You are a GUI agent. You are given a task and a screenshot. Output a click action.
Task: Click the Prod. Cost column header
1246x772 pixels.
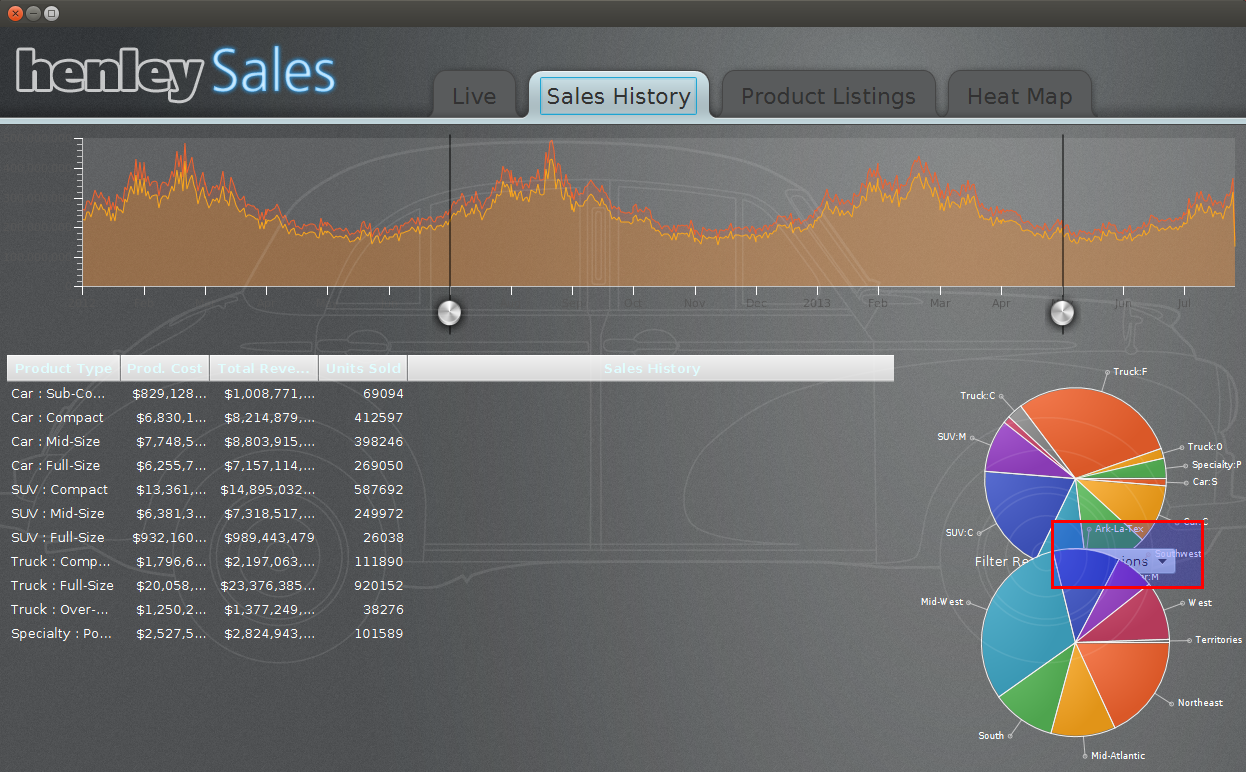[165, 369]
